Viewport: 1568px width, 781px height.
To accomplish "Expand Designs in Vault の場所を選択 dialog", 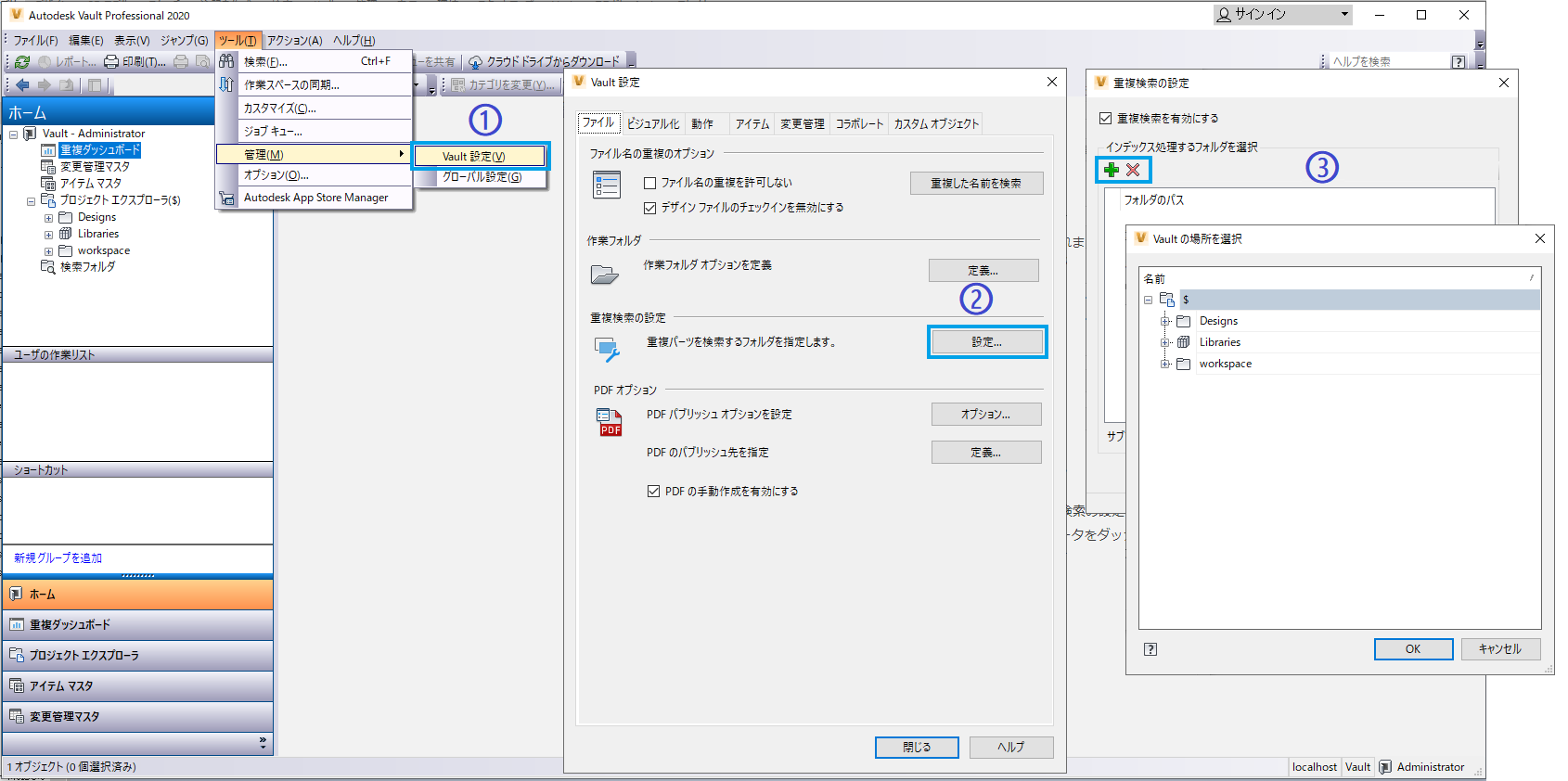I will point(1166,321).
